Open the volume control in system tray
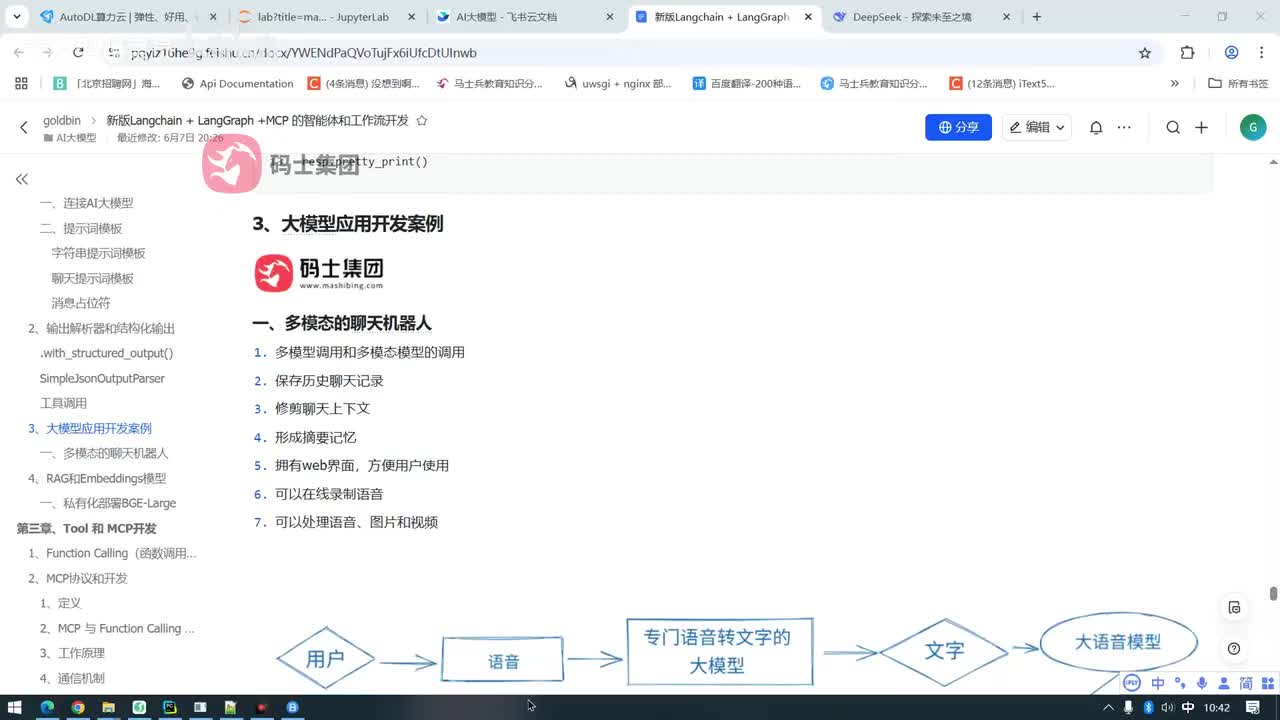Viewport: 1280px width, 720px height. 1167,707
